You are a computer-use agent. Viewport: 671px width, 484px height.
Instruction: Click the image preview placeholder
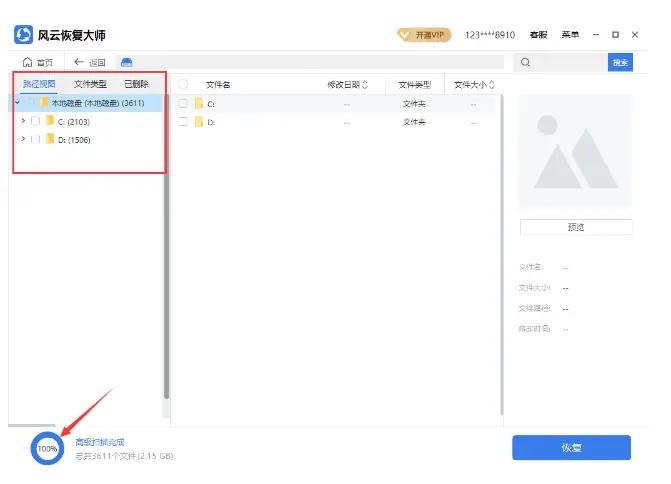[575, 152]
